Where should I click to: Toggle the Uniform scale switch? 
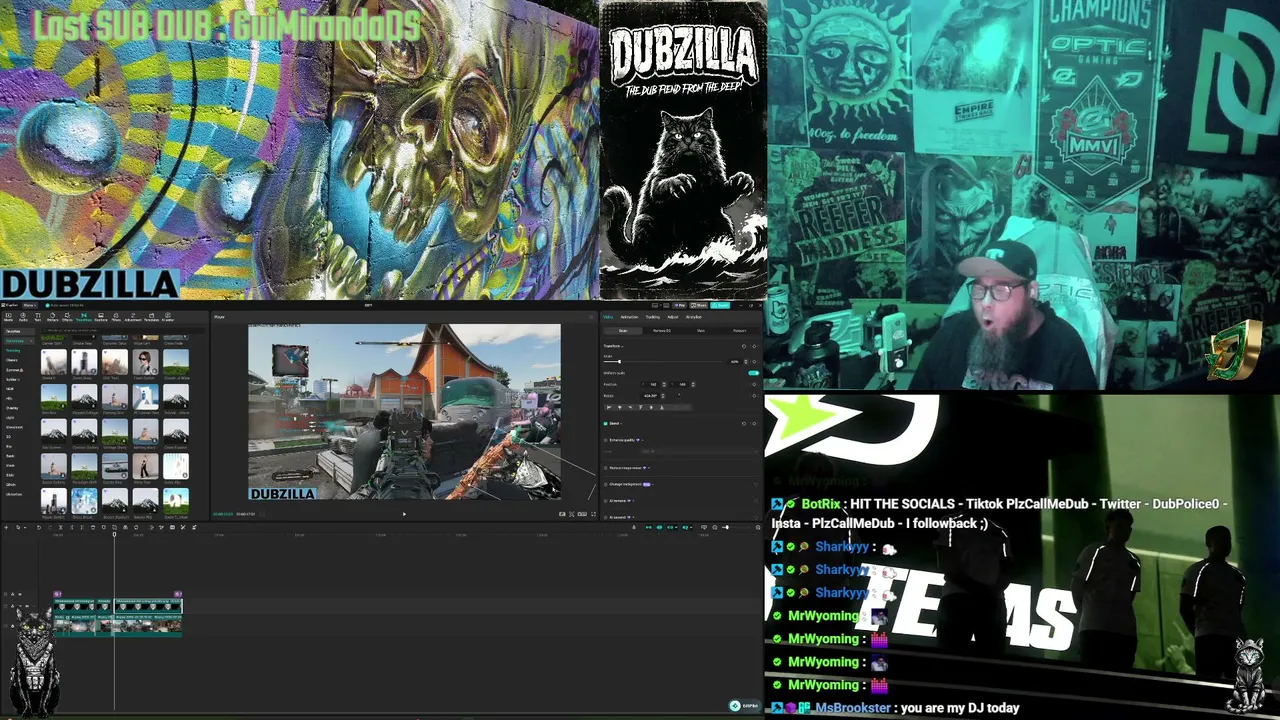(753, 373)
